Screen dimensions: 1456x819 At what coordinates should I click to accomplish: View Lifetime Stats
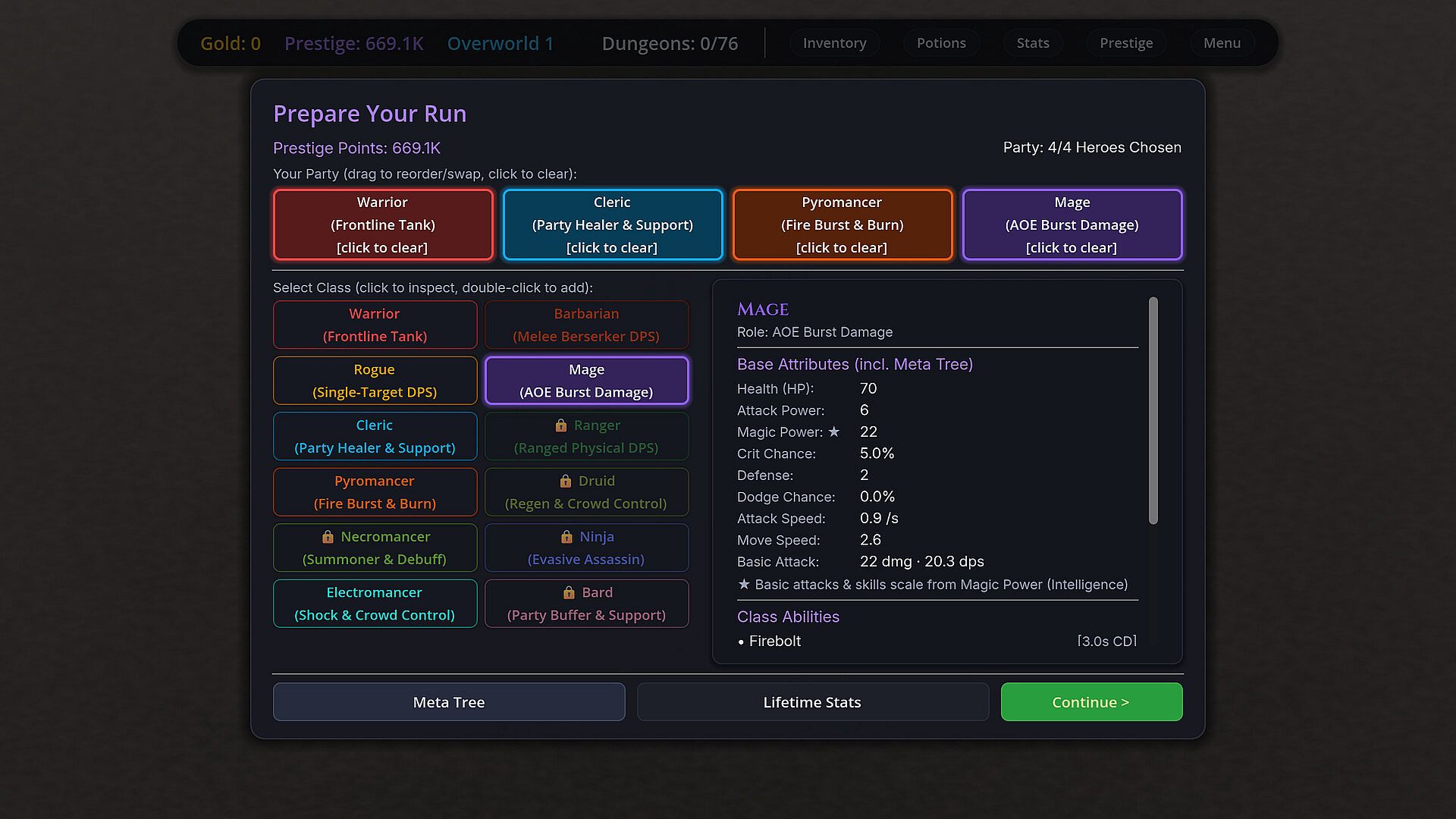[812, 702]
